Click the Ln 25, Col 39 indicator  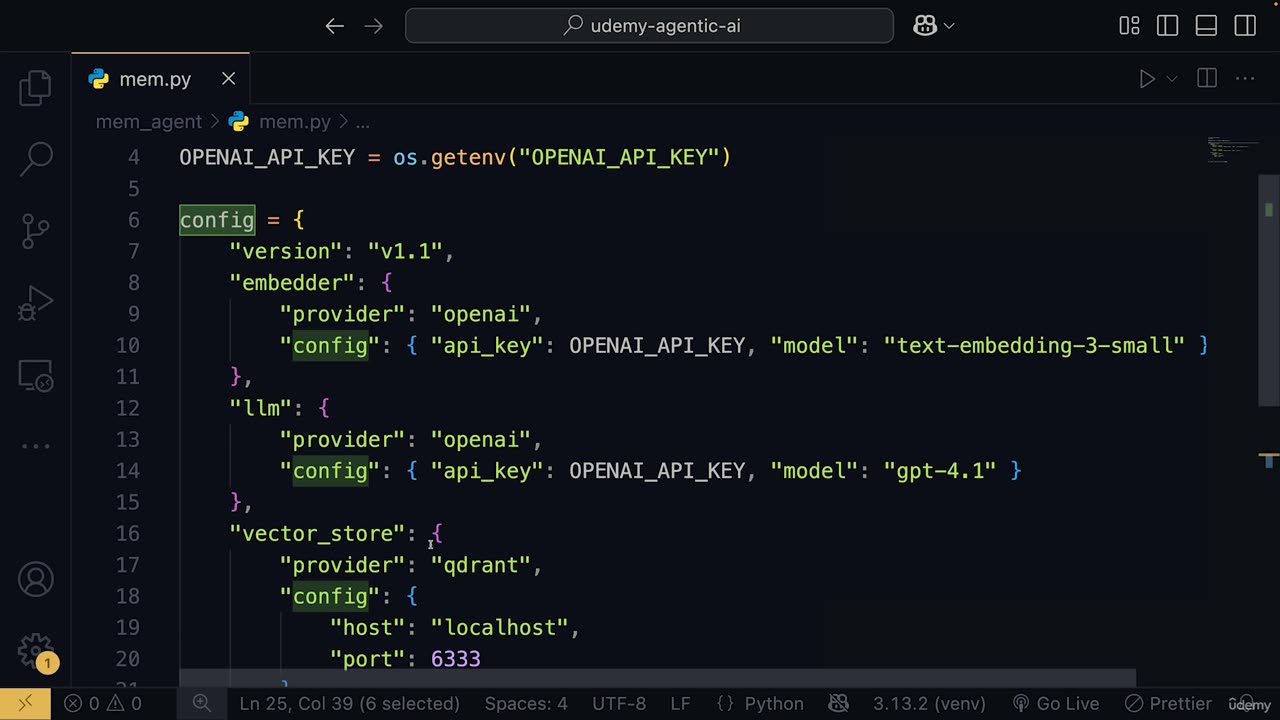(350, 703)
